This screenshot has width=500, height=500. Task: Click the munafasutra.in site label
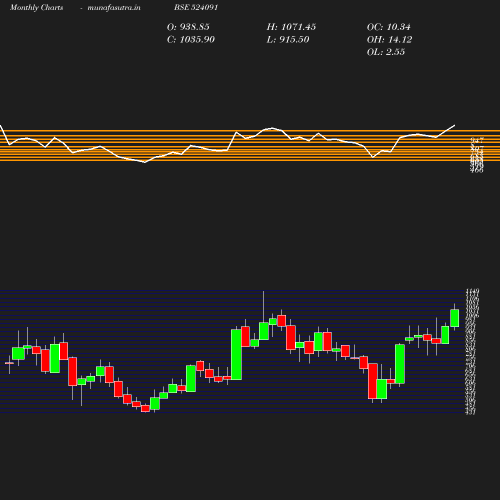tap(114, 7)
